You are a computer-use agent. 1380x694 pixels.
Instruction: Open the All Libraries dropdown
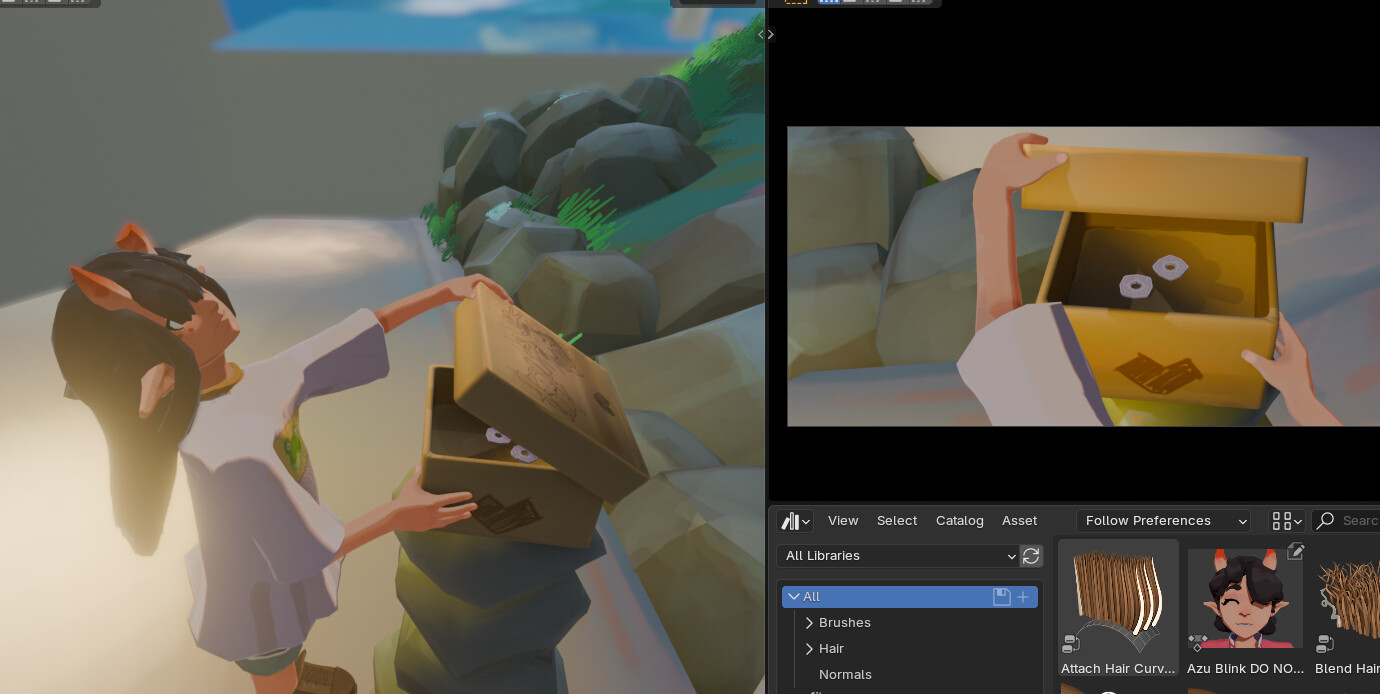click(897, 556)
